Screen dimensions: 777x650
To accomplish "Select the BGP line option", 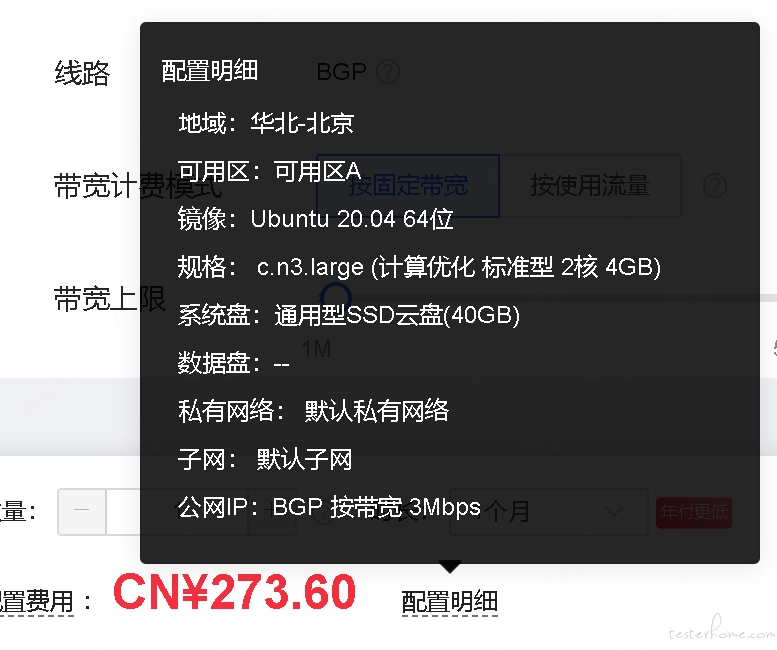I will pyautogui.click(x=341, y=72).
